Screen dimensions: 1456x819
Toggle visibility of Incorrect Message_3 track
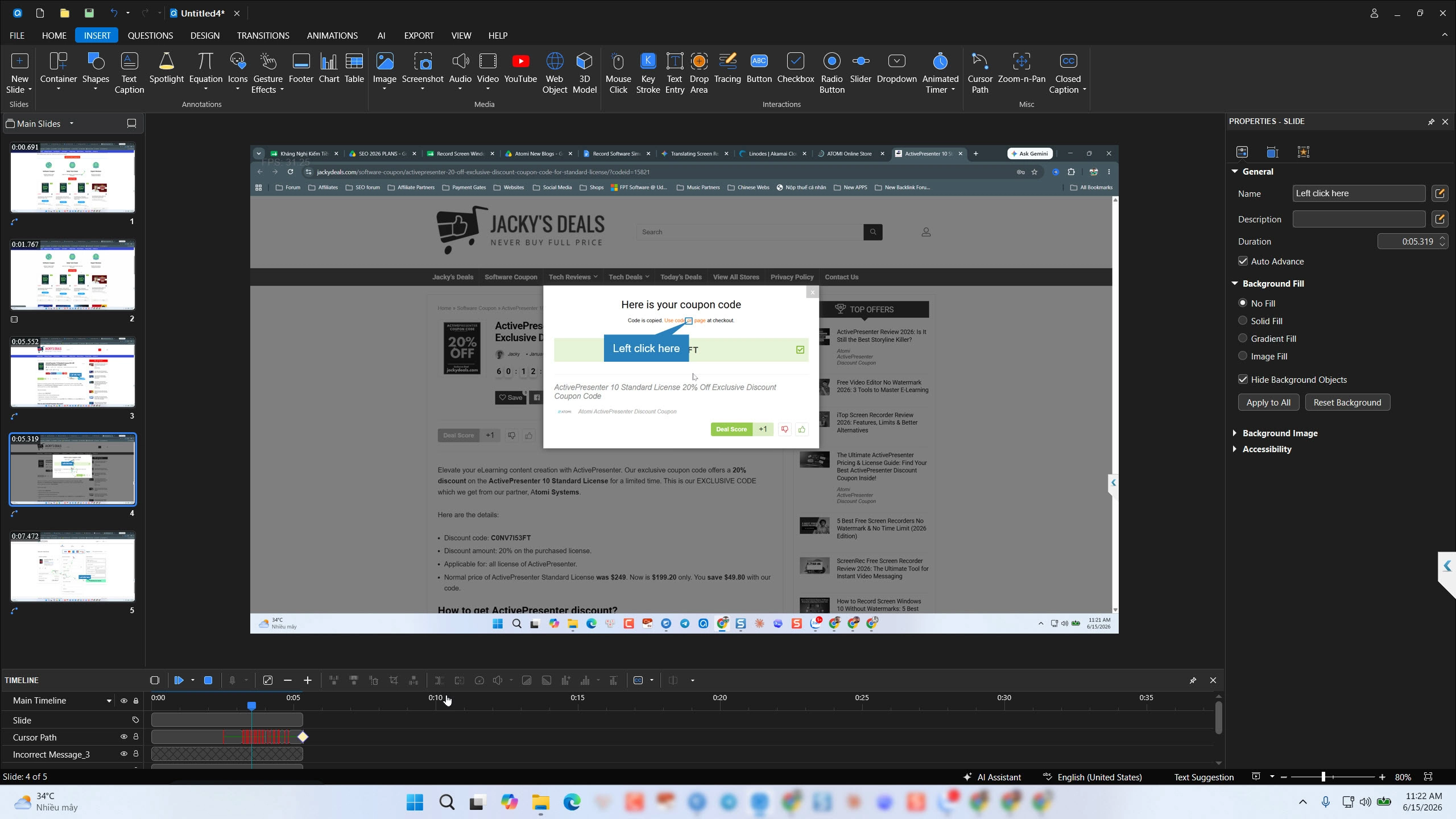point(123,754)
